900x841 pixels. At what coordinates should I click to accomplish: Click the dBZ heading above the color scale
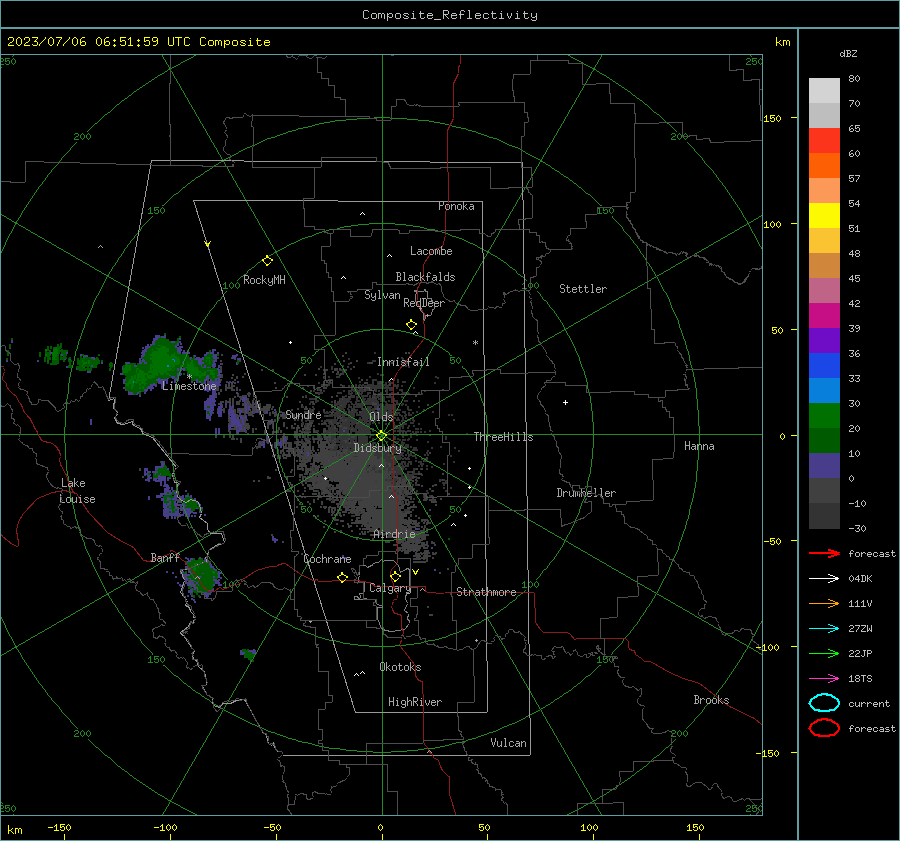click(848, 54)
